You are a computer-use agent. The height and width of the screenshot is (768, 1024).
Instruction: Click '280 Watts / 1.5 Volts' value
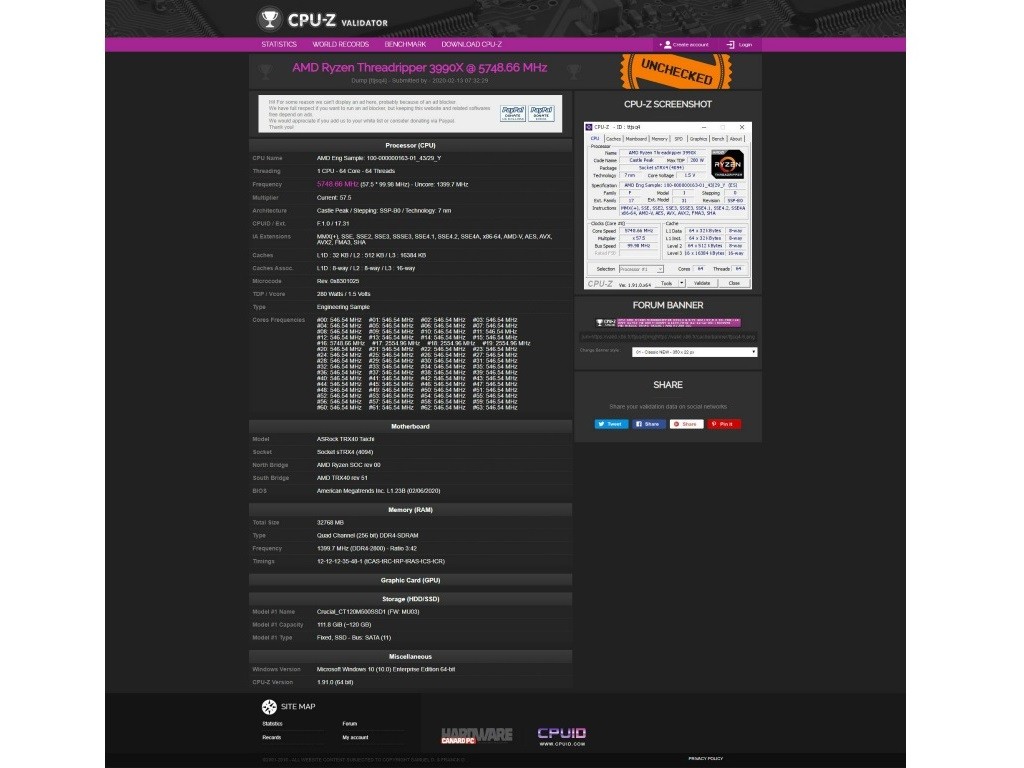tap(344, 294)
